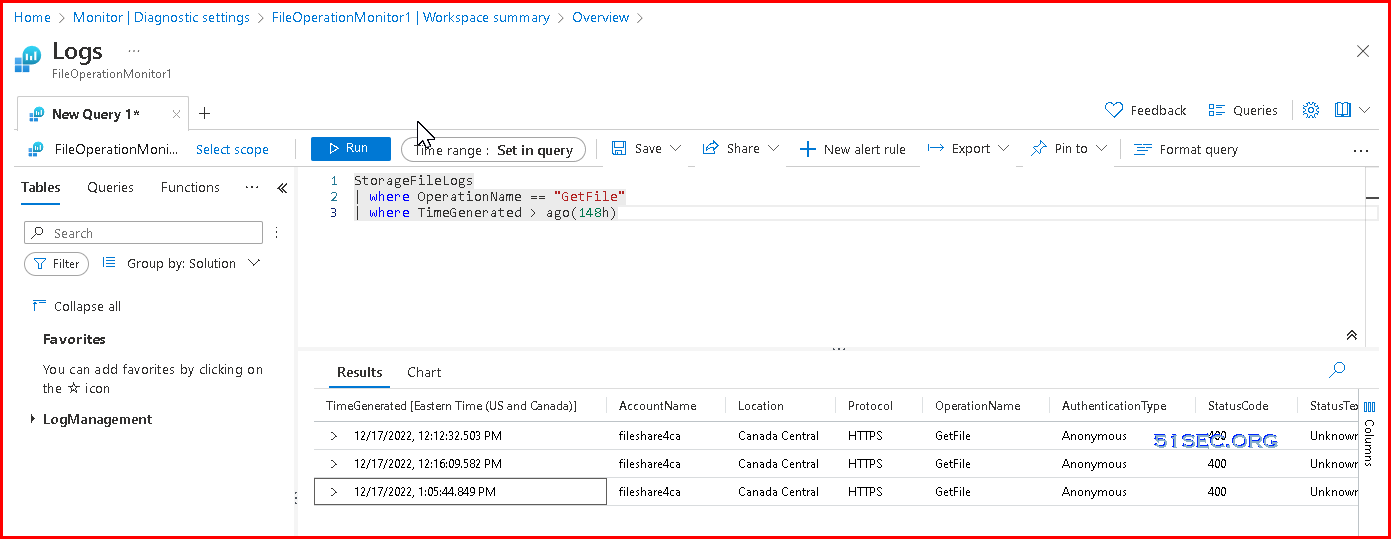This screenshot has width=1391, height=539.
Task: Click the Logs workspace icon in header
Action: (x=27, y=60)
